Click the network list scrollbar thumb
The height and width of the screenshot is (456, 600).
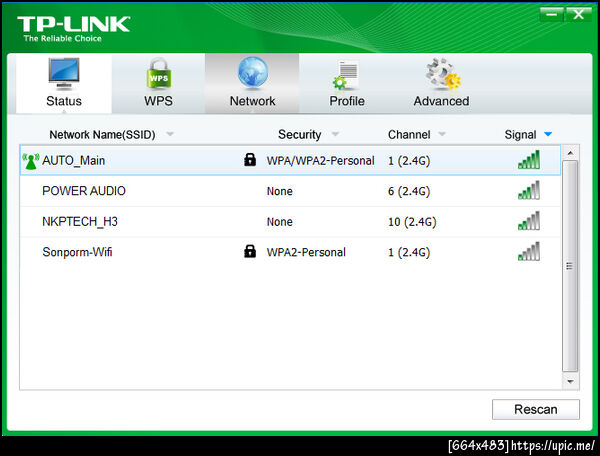570,266
